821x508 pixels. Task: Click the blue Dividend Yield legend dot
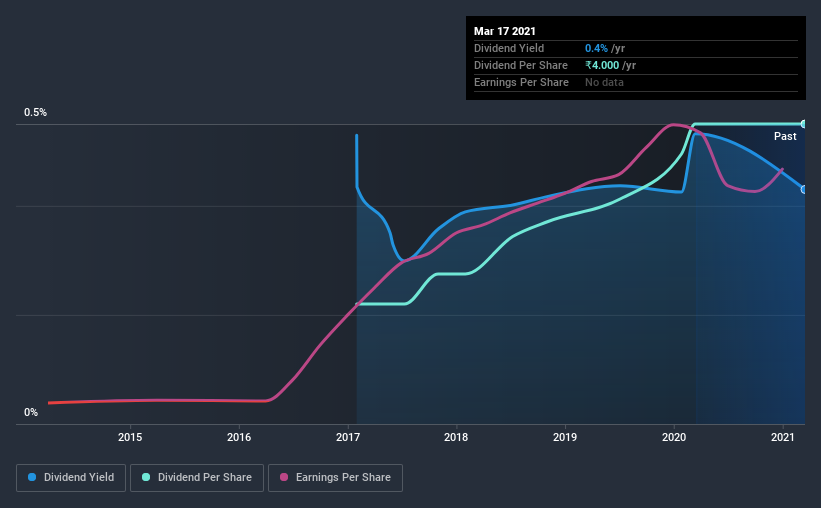pyautogui.click(x=32, y=477)
